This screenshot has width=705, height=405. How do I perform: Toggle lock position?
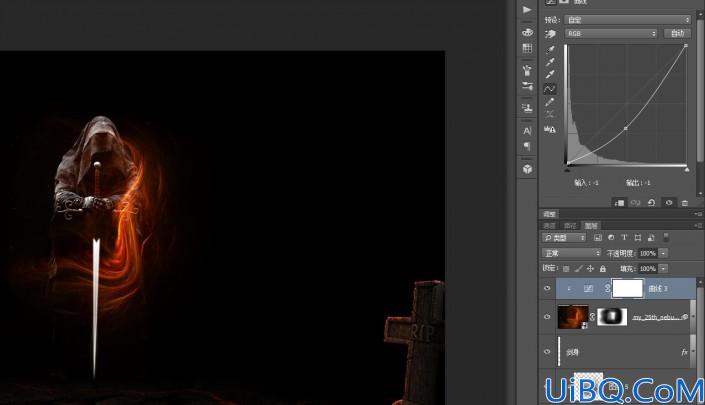(x=590, y=269)
